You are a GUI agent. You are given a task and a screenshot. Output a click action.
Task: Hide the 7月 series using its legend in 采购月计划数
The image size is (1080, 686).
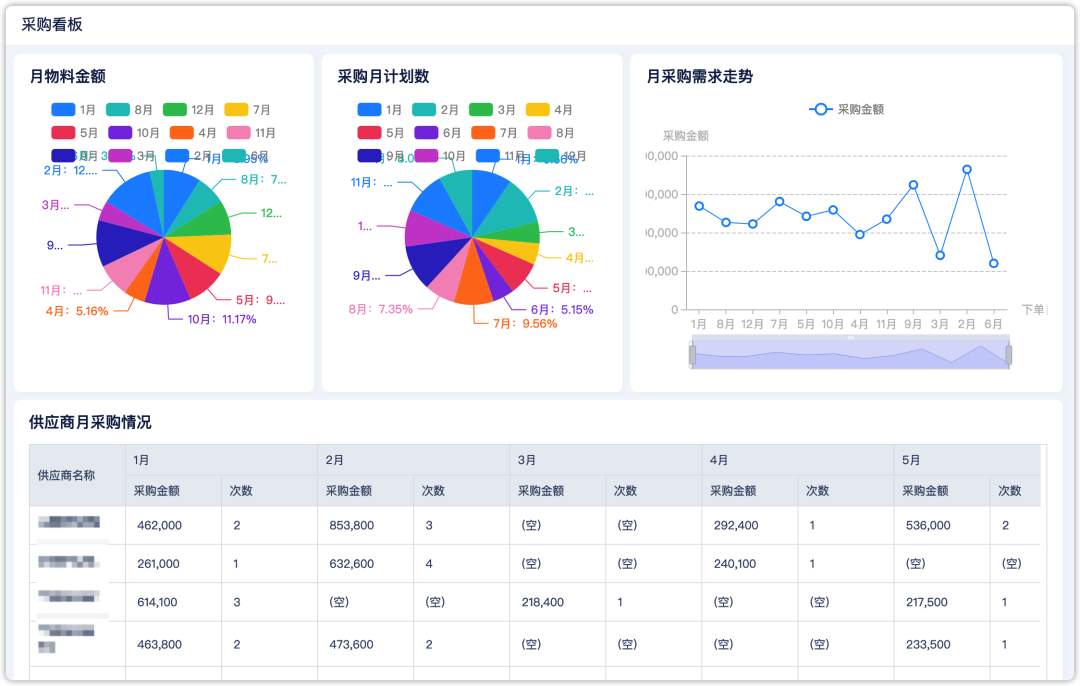click(484, 132)
